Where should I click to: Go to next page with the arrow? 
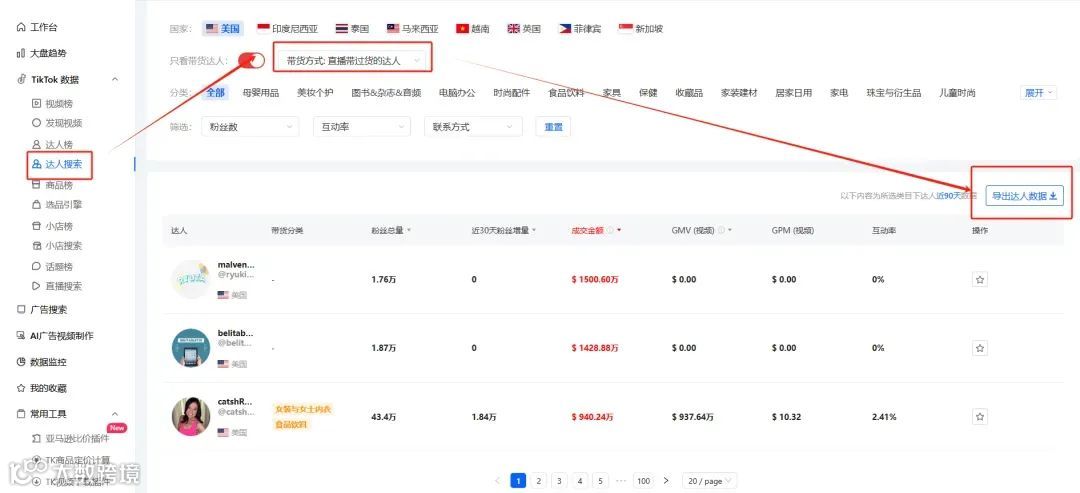[x=665, y=481]
